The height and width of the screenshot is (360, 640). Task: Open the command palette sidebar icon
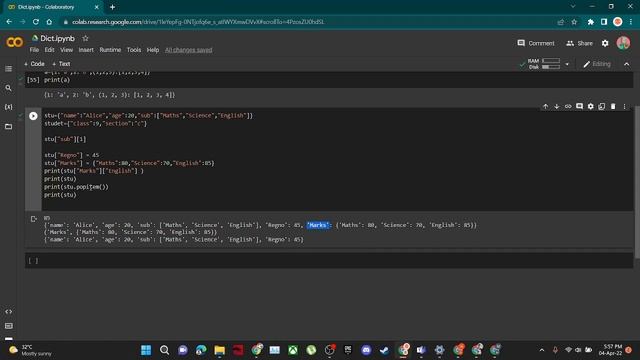[x=8, y=326]
